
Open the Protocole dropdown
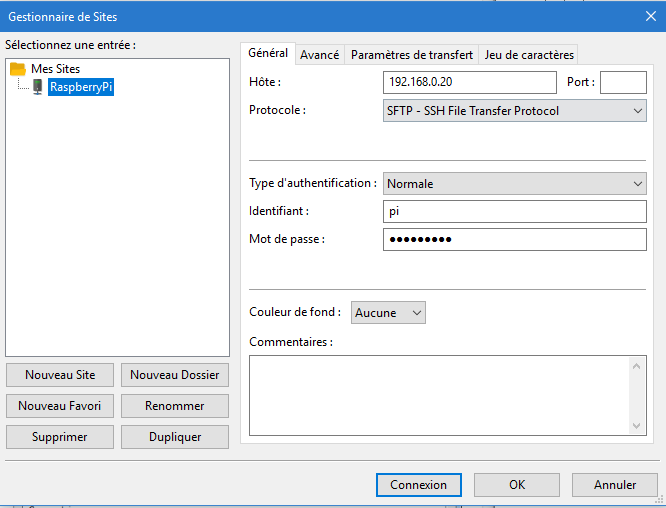pos(514,111)
